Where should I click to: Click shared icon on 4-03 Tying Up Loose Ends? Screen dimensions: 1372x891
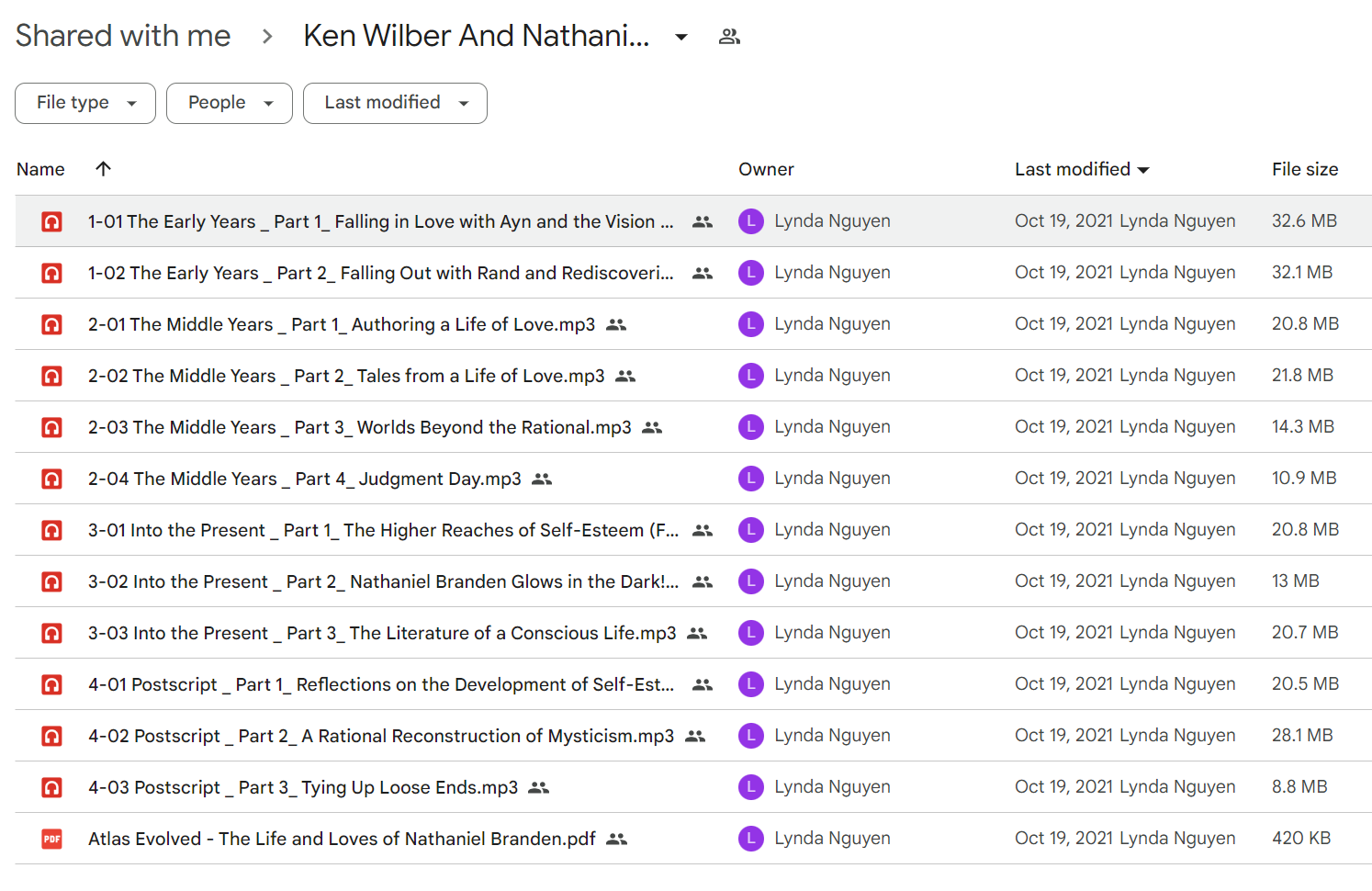(x=539, y=787)
